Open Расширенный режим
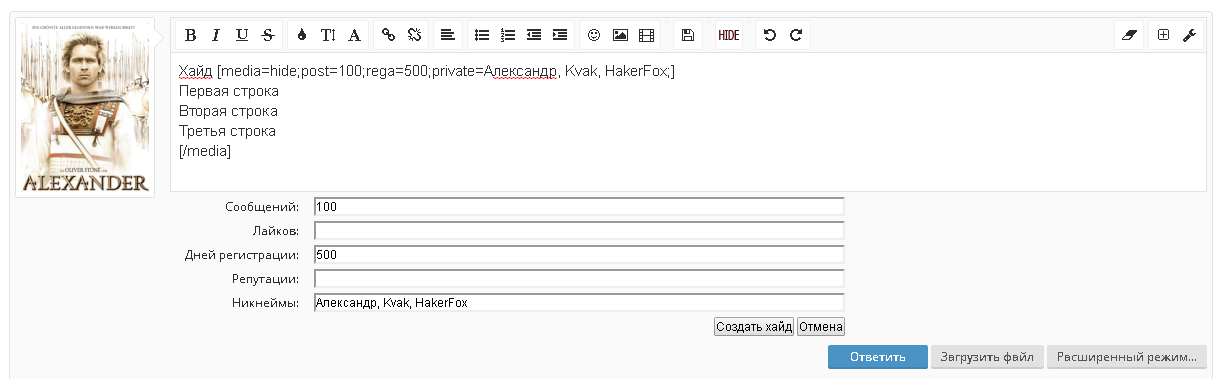Image resolution: width=1223 pixels, height=379 pixels. 1127,357
